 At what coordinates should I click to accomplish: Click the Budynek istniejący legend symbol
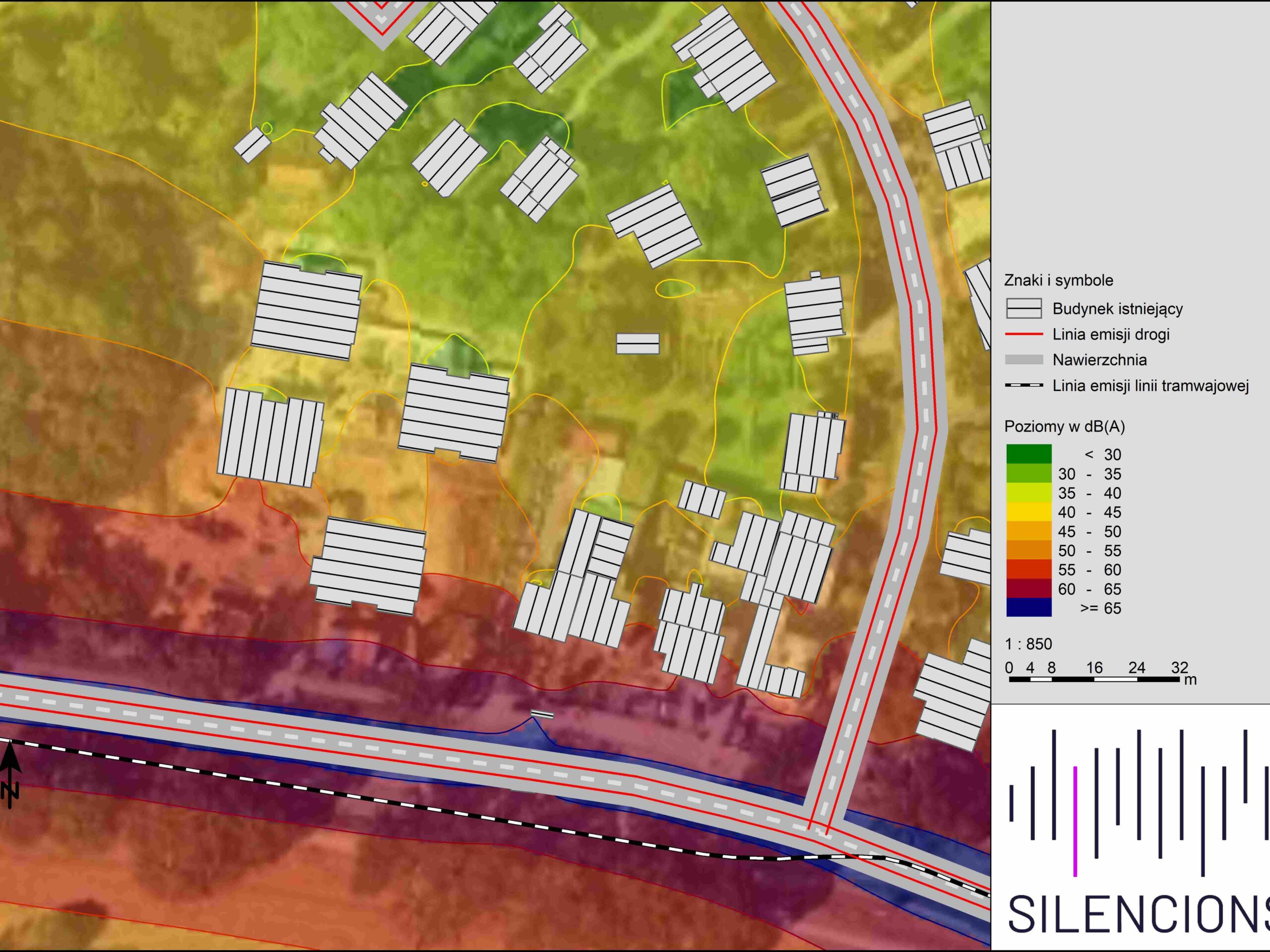pyautogui.click(x=1024, y=309)
